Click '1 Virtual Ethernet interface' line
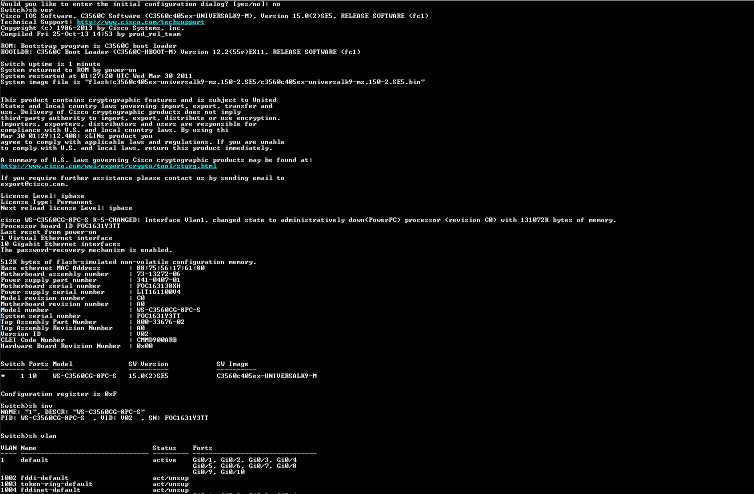The height and width of the screenshot is (494, 754). click(x=57, y=238)
